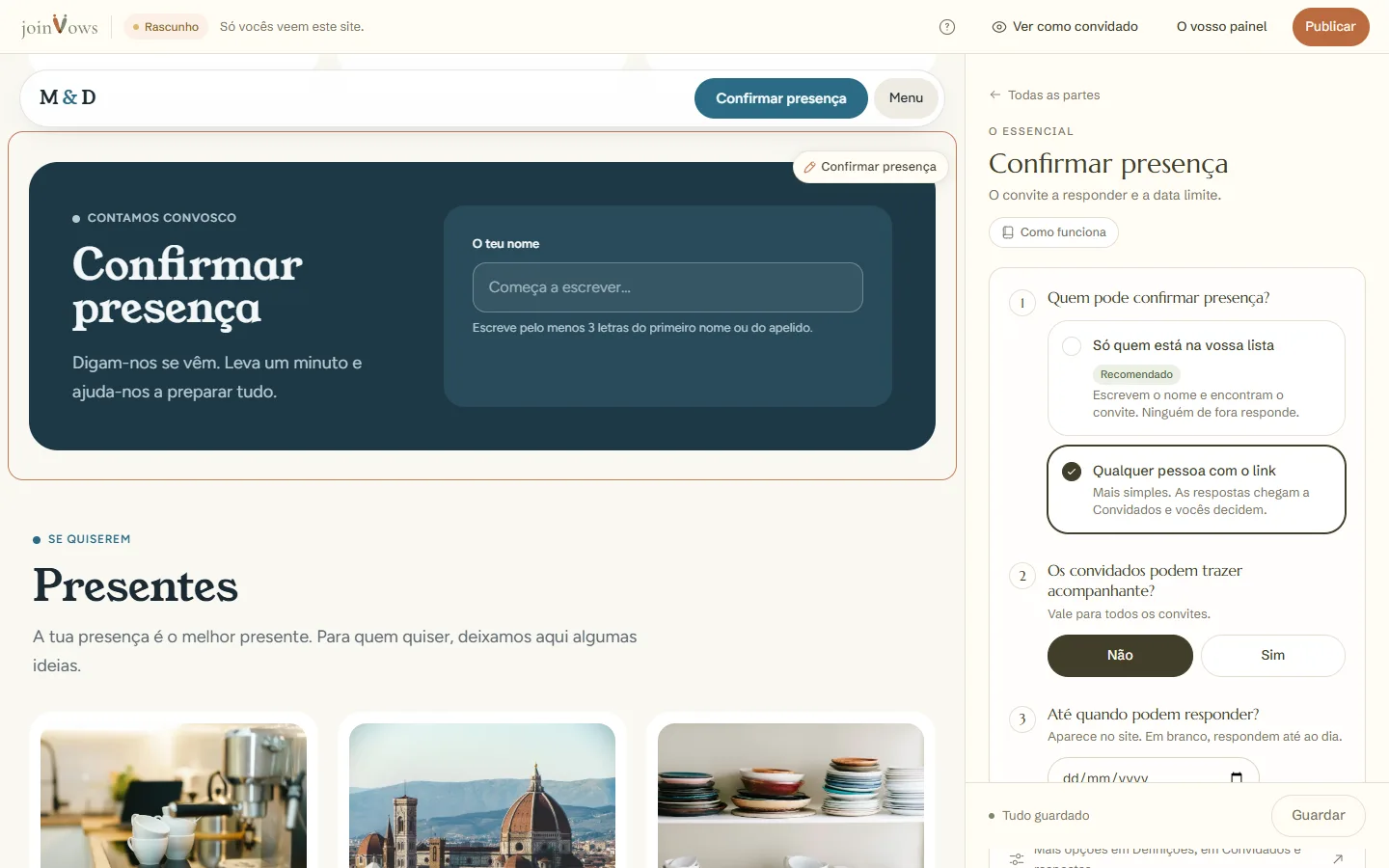
Task: Click the M & D site monogram
Action: click(68, 97)
